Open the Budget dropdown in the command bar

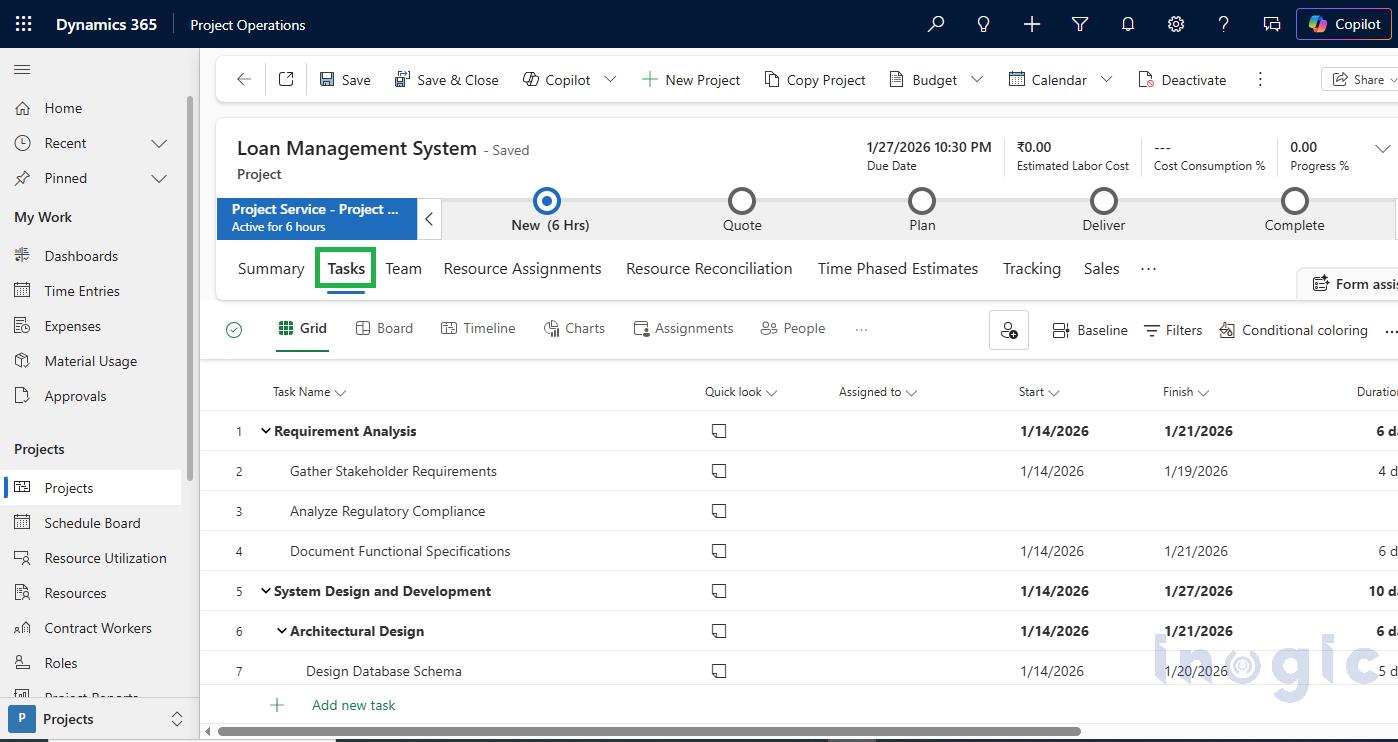(x=975, y=79)
